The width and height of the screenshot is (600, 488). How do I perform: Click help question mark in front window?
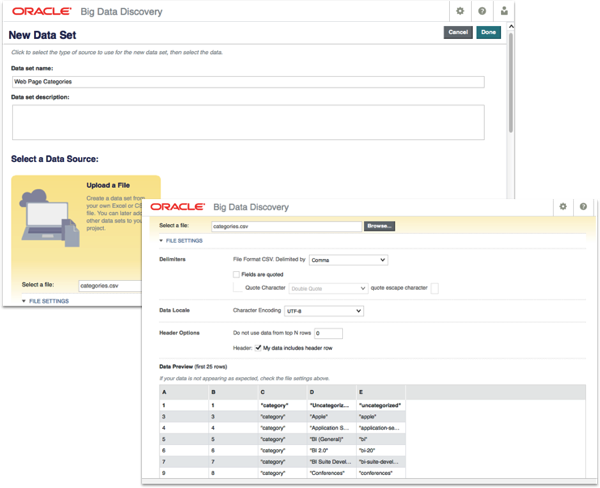click(x=583, y=207)
